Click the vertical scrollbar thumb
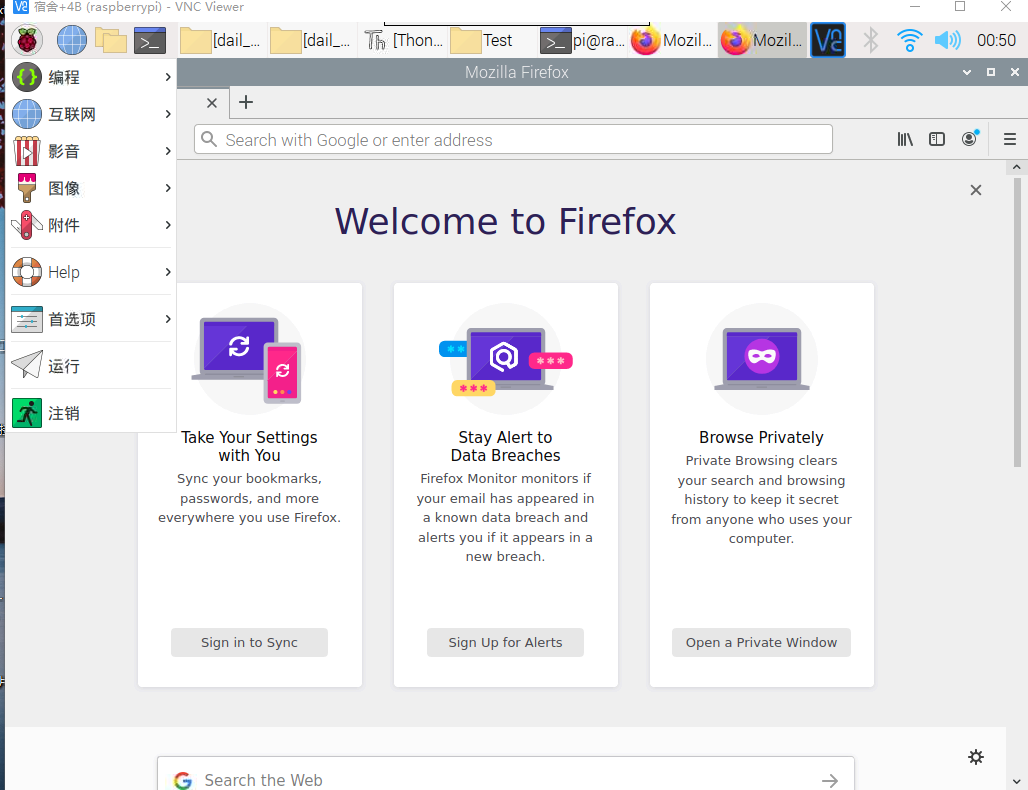 1017,321
